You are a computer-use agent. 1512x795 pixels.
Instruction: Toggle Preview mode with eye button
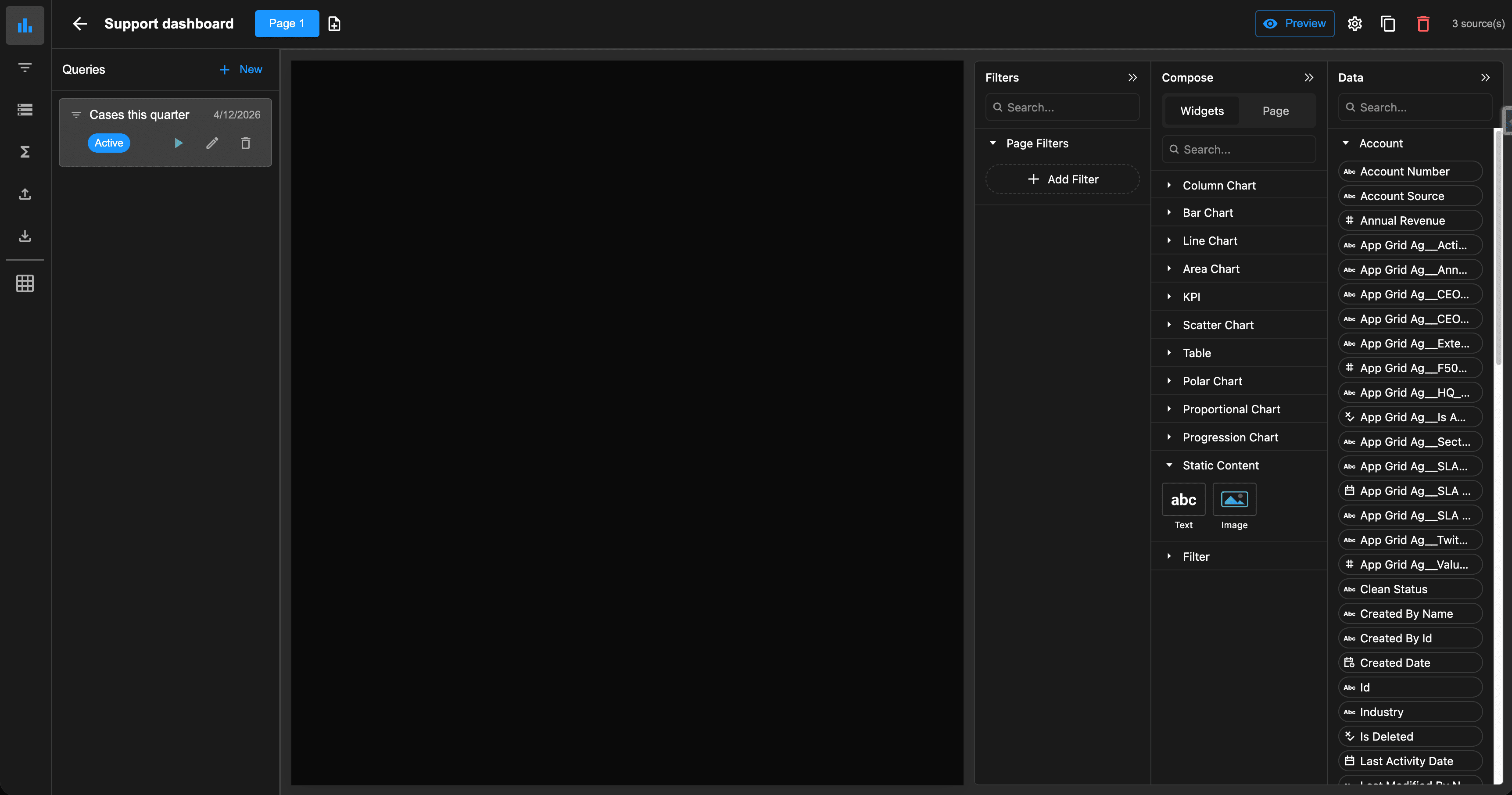(x=1294, y=23)
